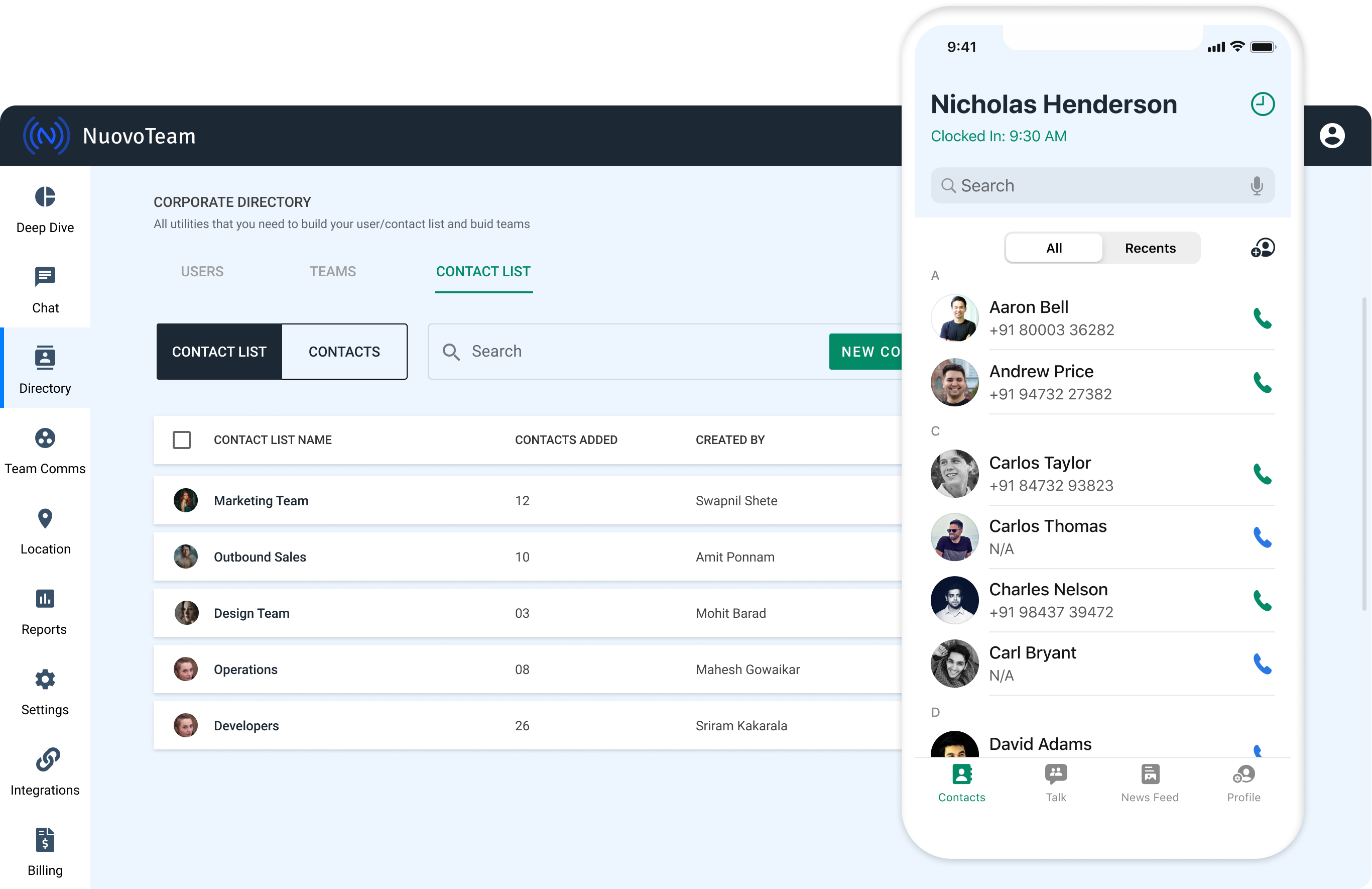Check the select-all contact lists checkbox
Screen dimensions: 1372x889
[182, 439]
